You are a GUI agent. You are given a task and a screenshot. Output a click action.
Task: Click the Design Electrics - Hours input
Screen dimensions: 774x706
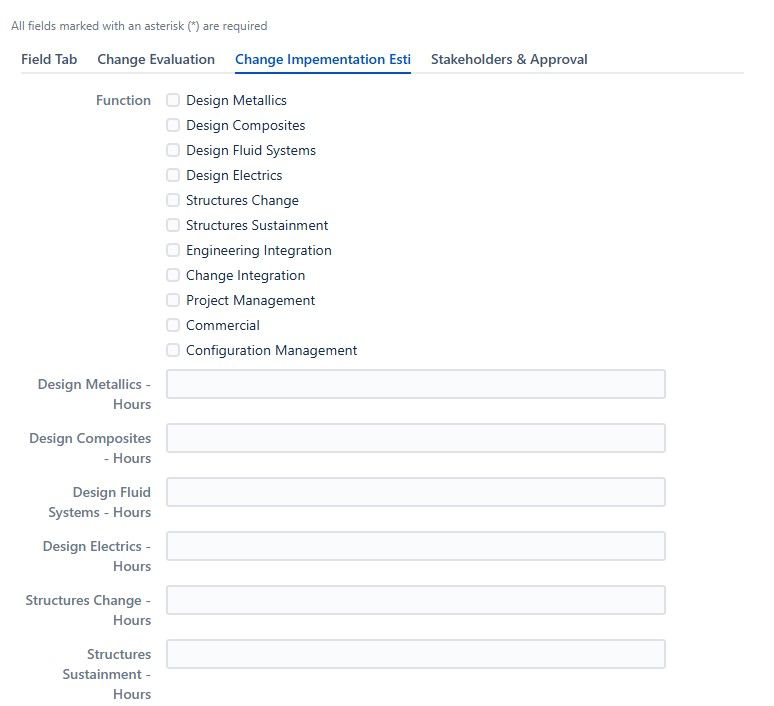coord(416,546)
